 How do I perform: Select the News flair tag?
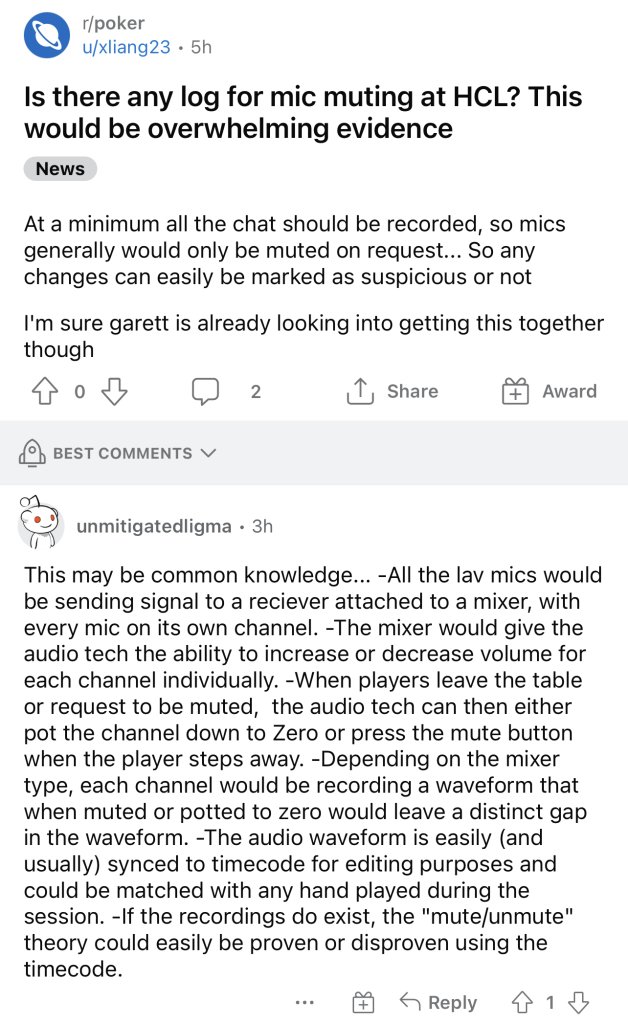[x=60, y=168]
